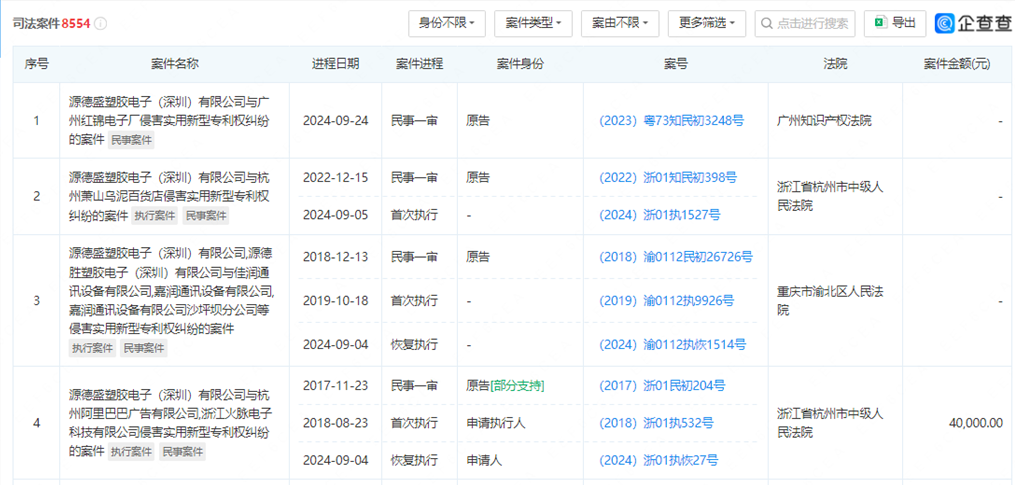Click the date 2017-11-23
Viewport: 1015px width, 485px height.
click(x=335, y=386)
